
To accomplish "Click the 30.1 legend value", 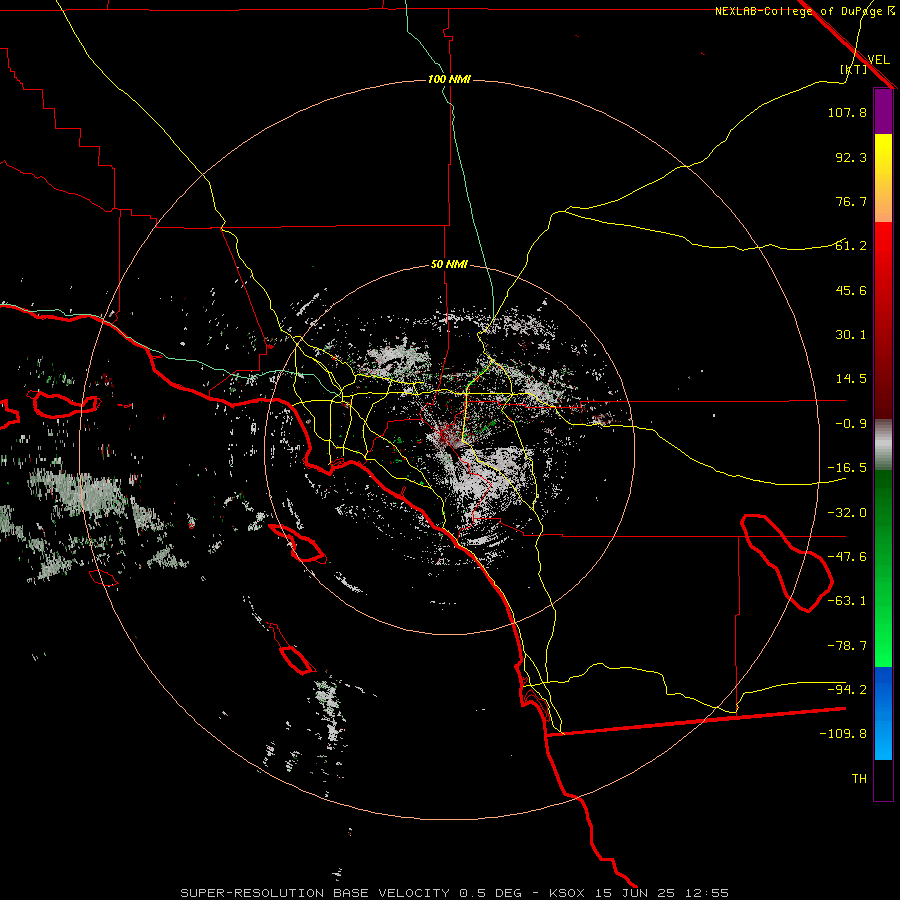I will 851,335.
